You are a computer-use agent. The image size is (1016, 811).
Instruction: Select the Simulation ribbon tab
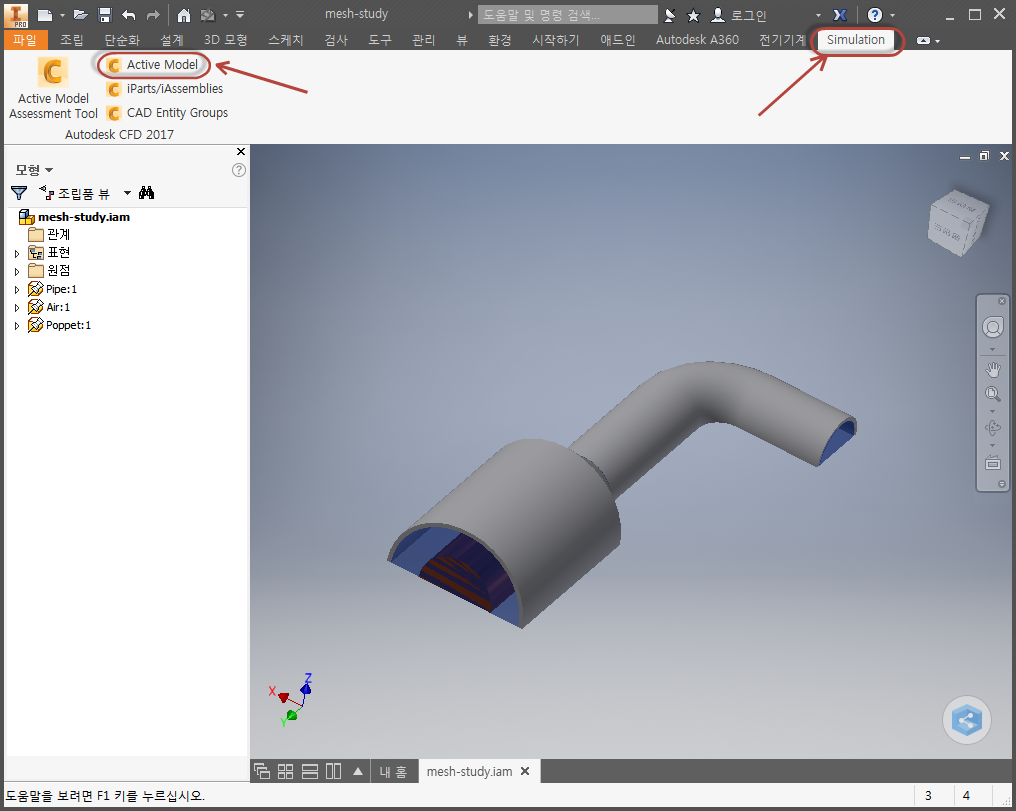tap(855, 40)
